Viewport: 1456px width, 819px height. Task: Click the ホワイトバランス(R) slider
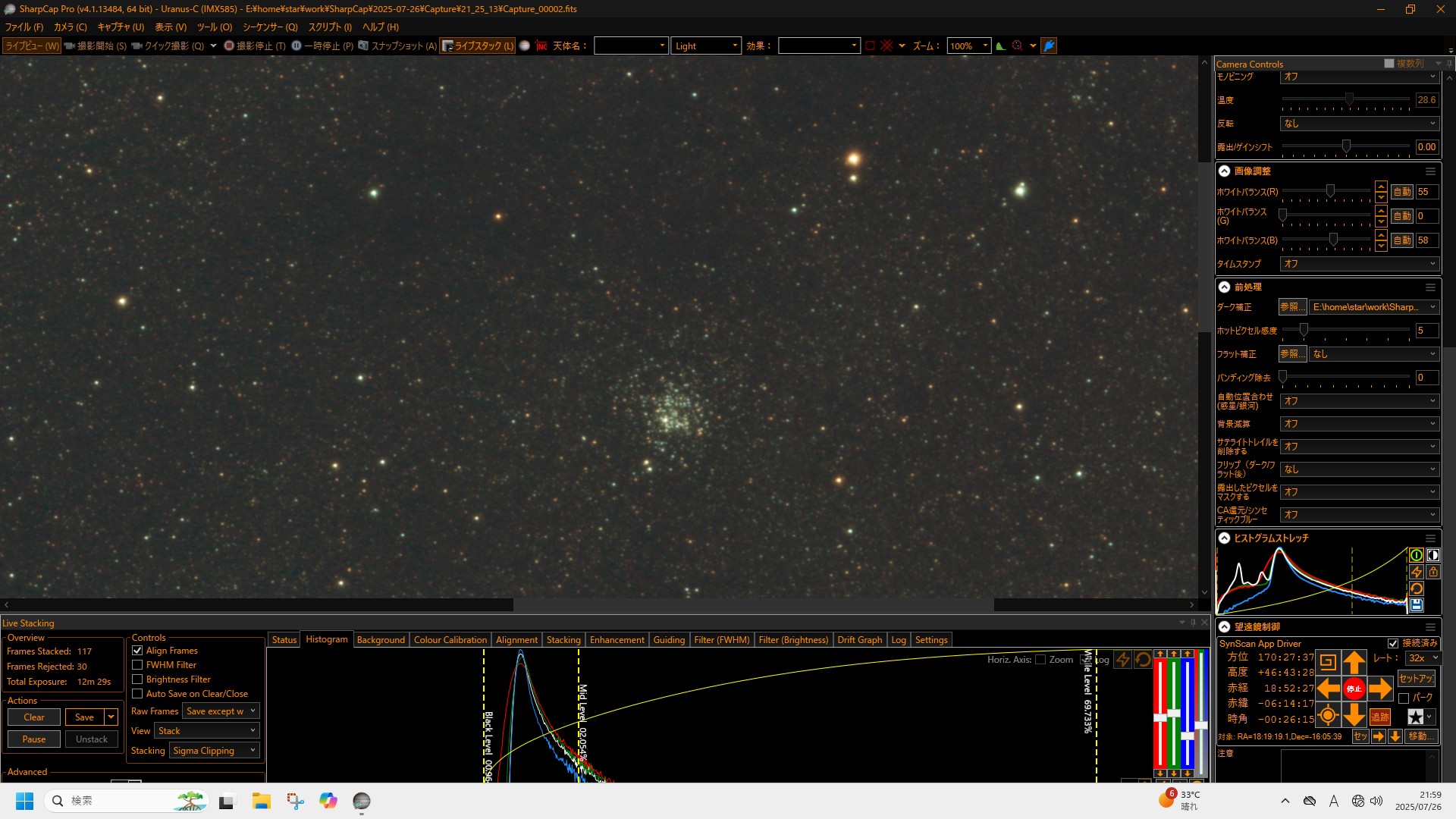1330,192
